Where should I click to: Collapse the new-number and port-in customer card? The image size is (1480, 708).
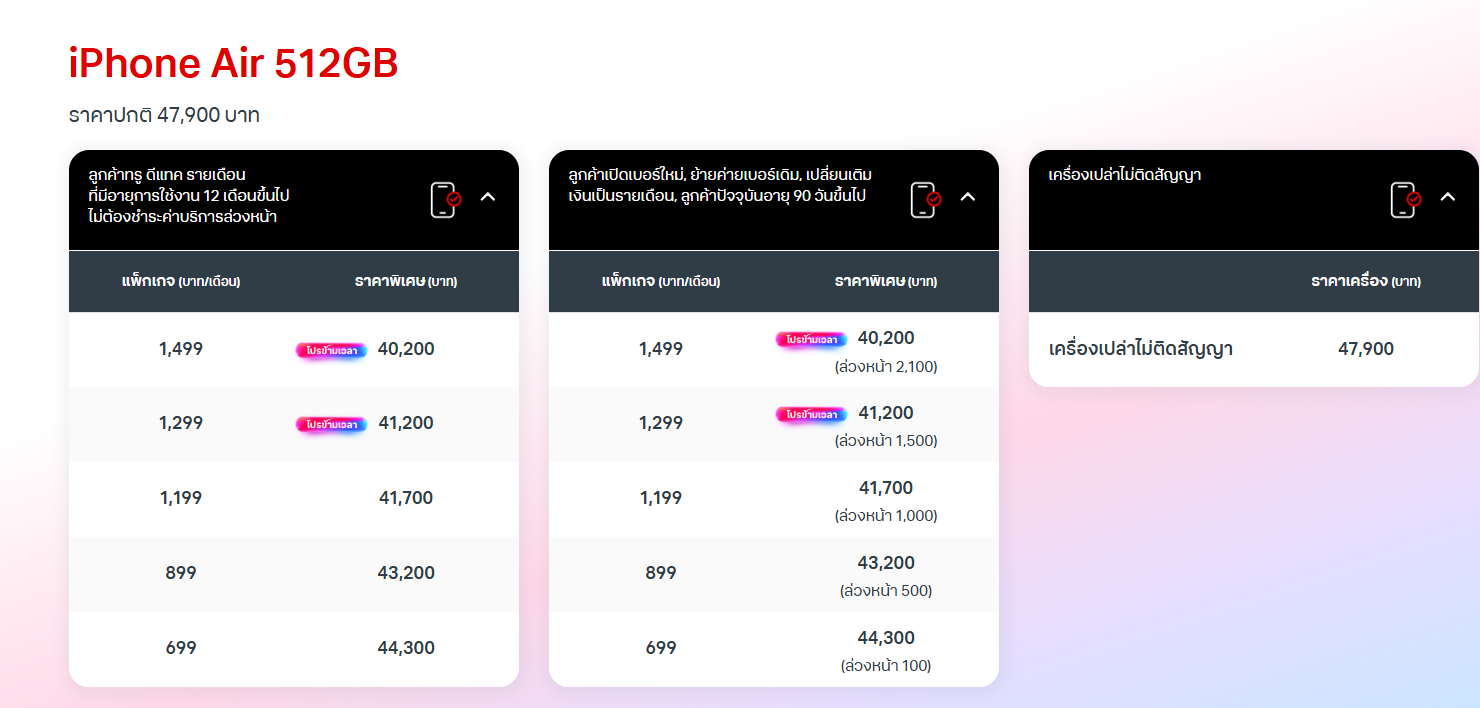[968, 197]
